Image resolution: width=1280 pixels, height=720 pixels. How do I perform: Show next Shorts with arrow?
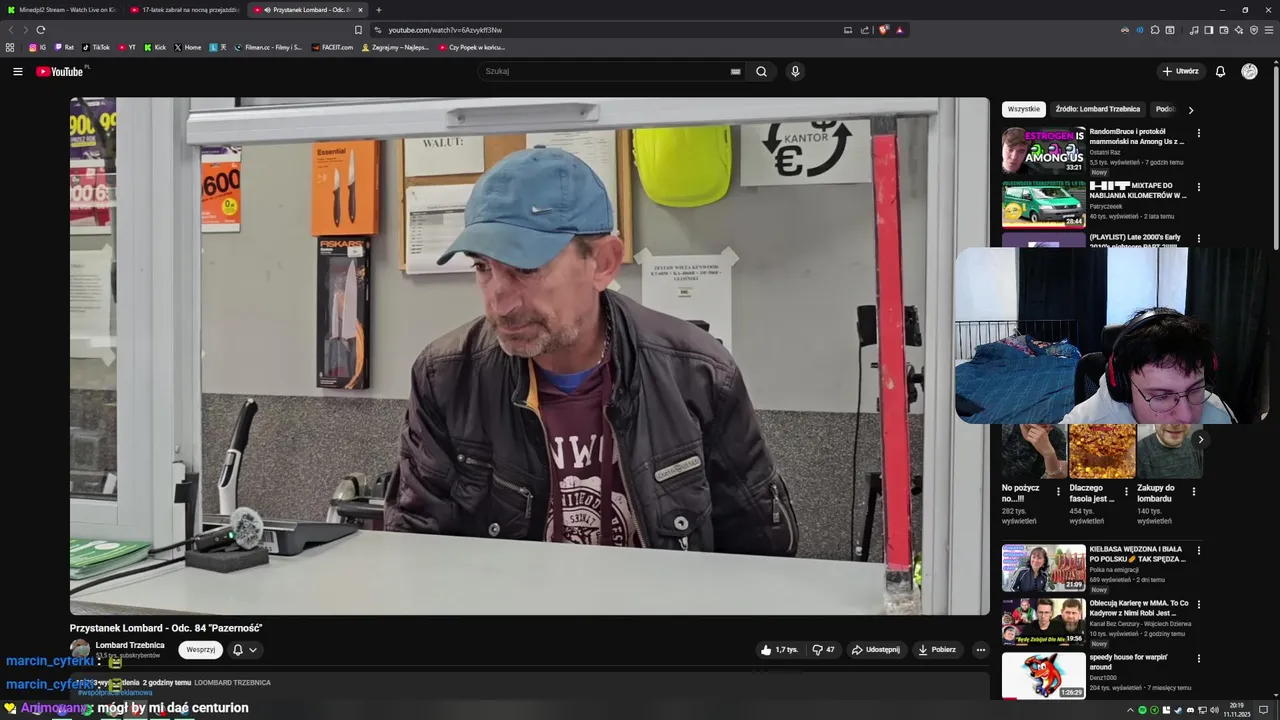(x=1200, y=439)
